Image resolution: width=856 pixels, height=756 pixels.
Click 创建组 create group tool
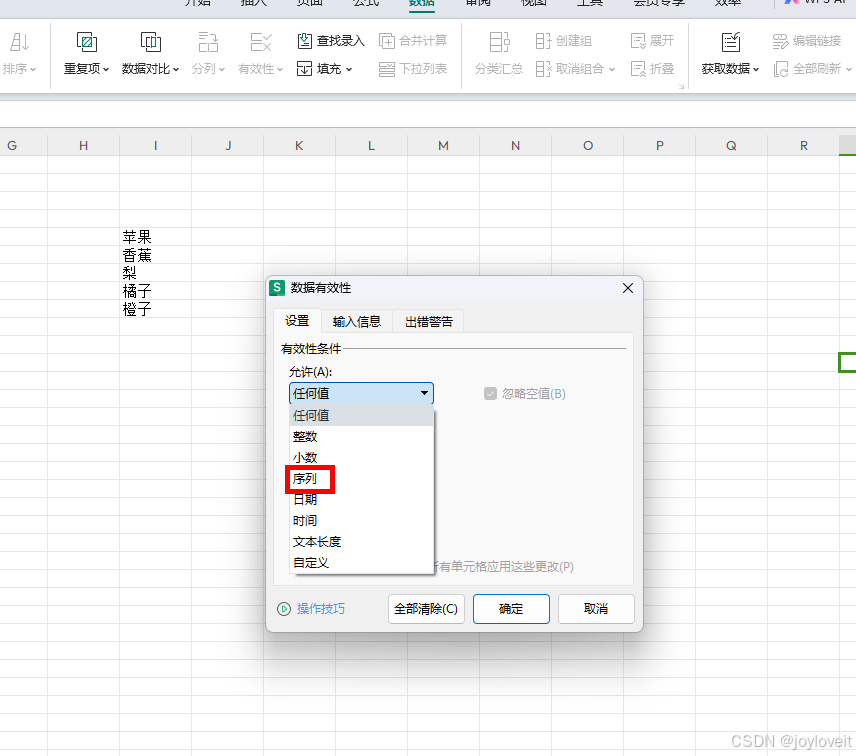point(563,40)
